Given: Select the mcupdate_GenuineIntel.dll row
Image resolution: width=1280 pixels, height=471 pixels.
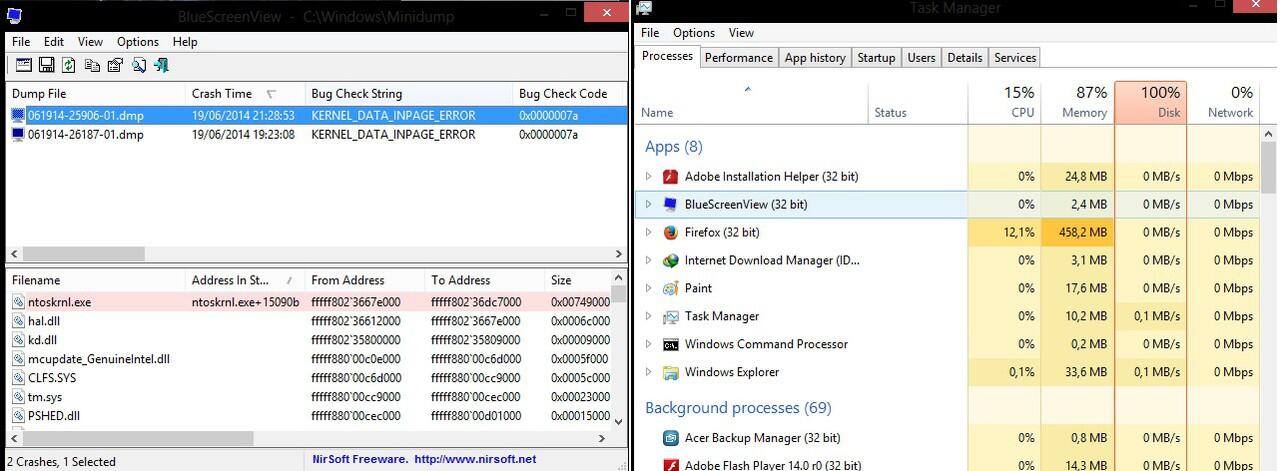Looking at the screenshot, I should [x=98, y=359].
